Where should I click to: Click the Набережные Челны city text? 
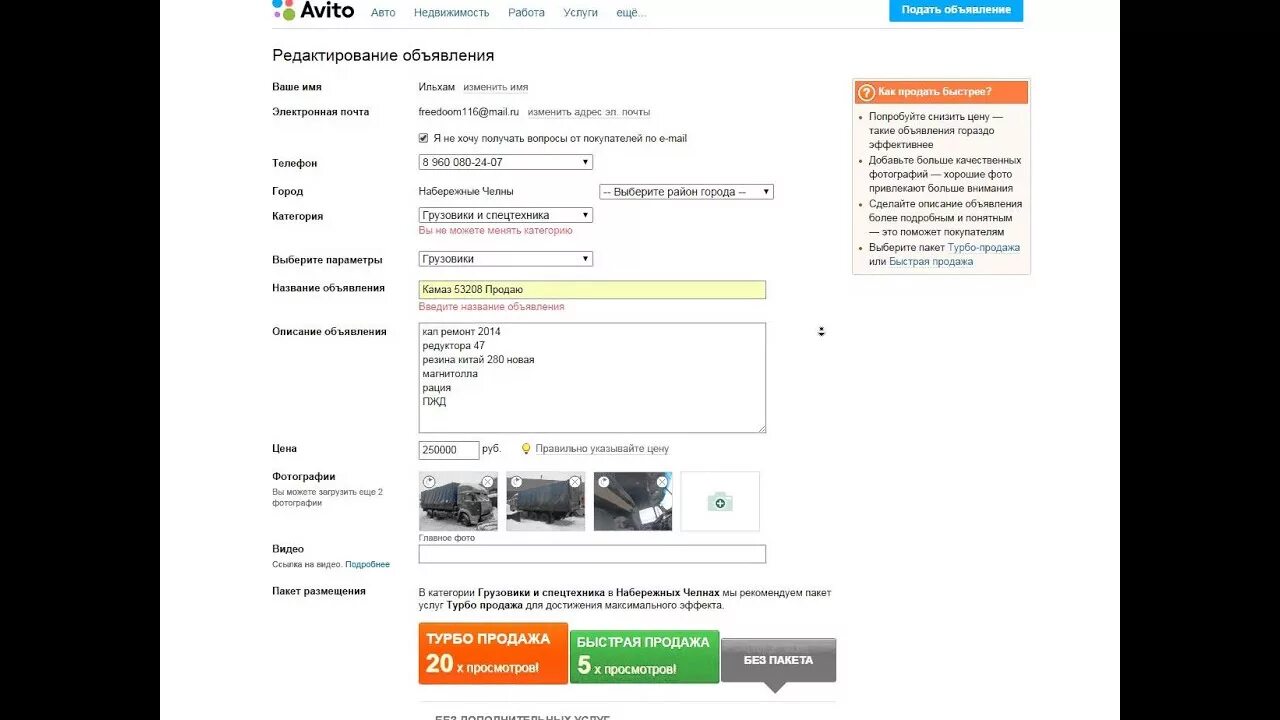[466, 191]
